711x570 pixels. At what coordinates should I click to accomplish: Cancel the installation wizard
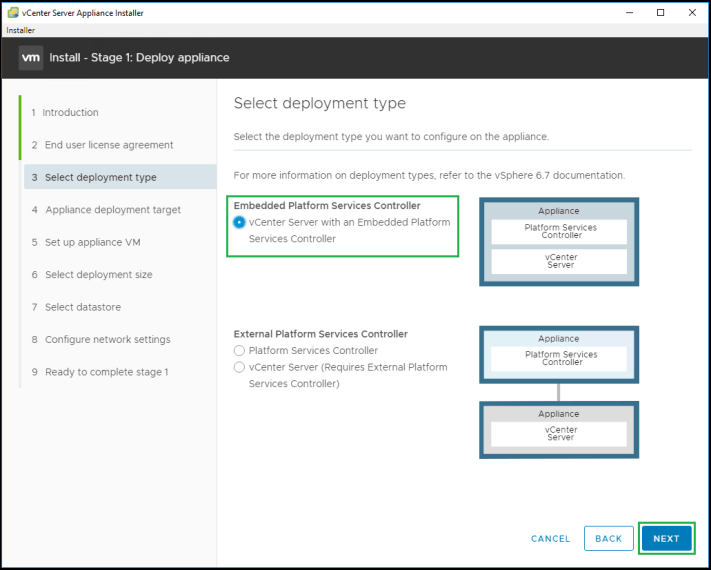pyautogui.click(x=550, y=538)
